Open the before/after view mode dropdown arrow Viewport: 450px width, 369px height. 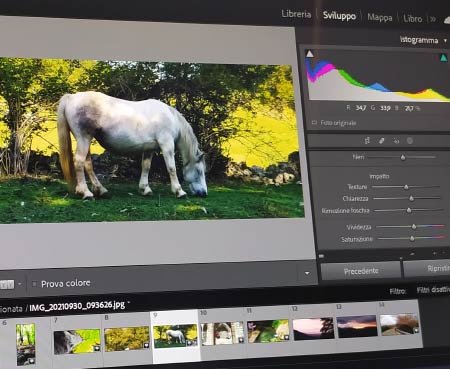[20, 284]
